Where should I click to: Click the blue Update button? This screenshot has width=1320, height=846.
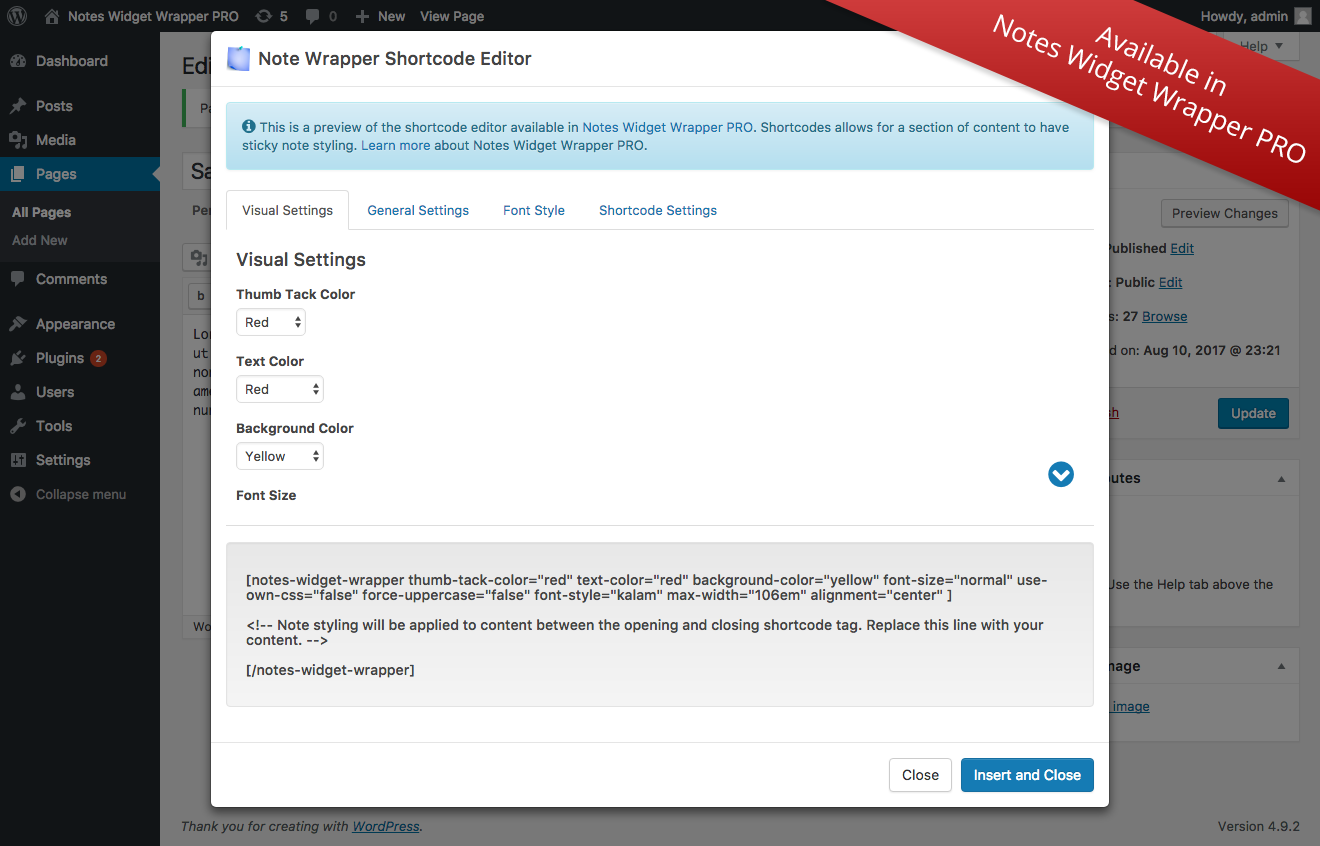pos(1253,413)
